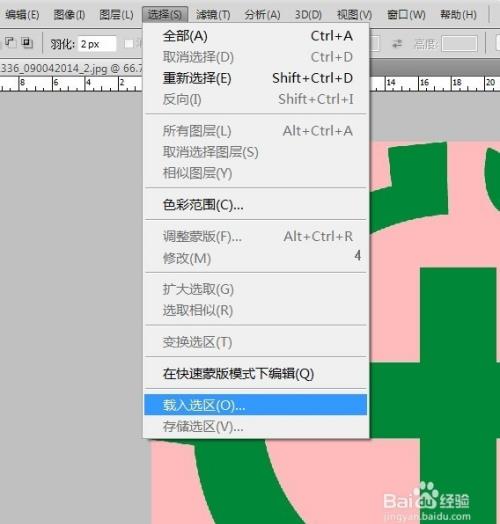Click 载入选区(O)... menu item
Screen dimensions: 500x524
[256, 405]
